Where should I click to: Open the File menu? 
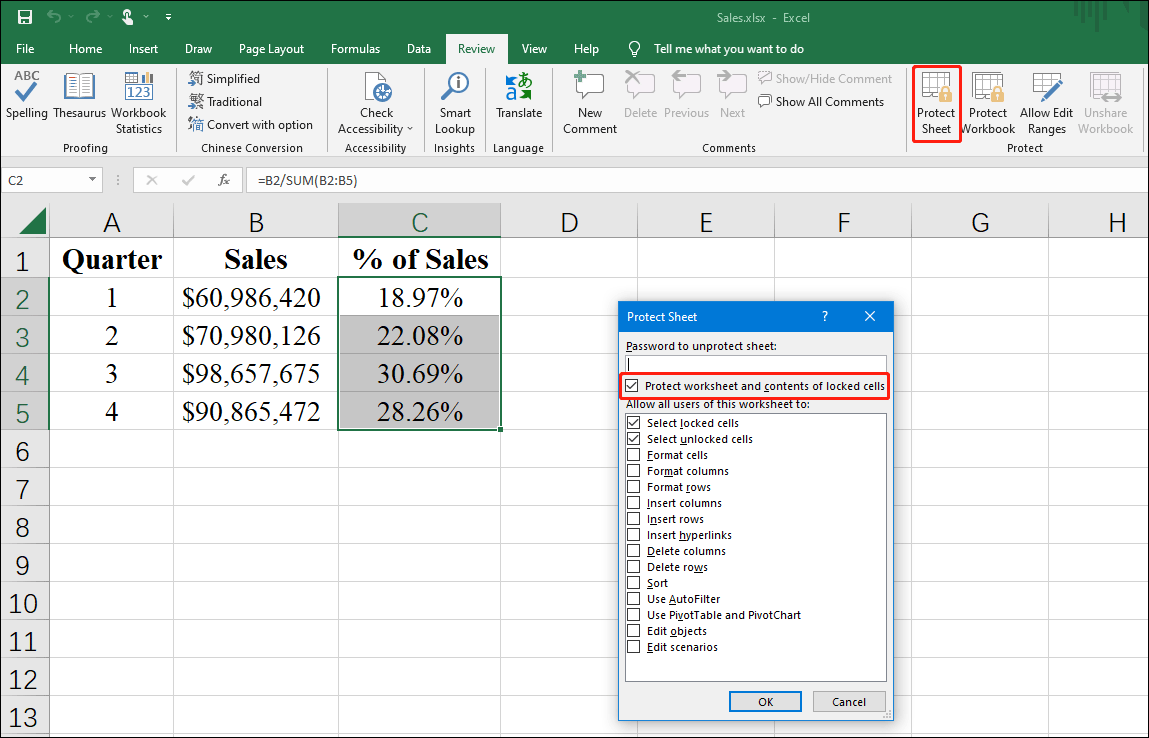click(x=25, y=48)
